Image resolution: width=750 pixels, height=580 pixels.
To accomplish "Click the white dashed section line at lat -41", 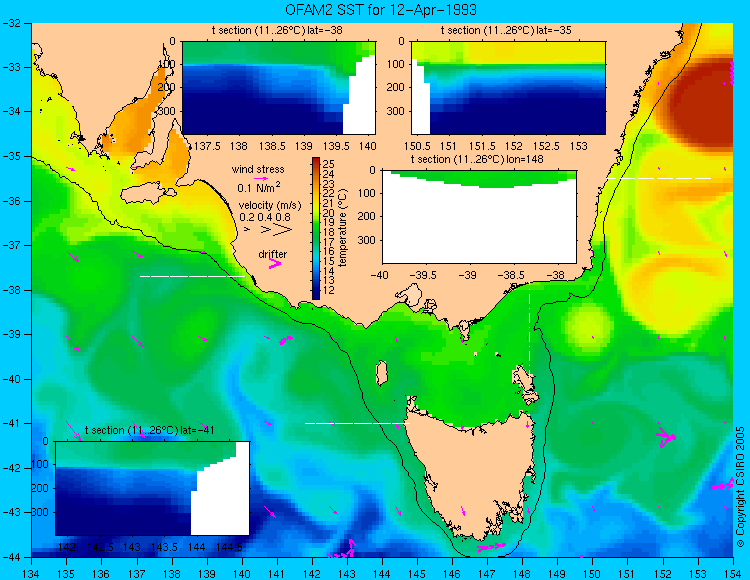I will click(x=357, y=423).
